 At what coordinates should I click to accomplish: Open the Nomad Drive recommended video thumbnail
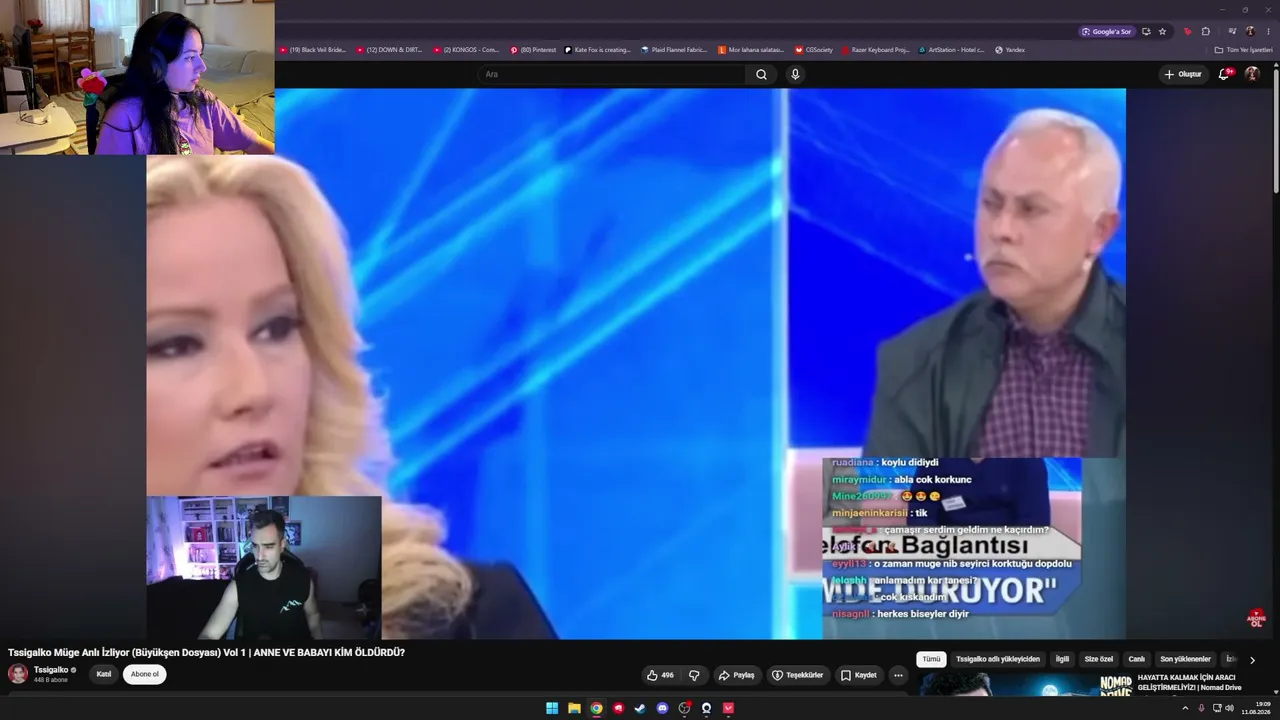1026,683
